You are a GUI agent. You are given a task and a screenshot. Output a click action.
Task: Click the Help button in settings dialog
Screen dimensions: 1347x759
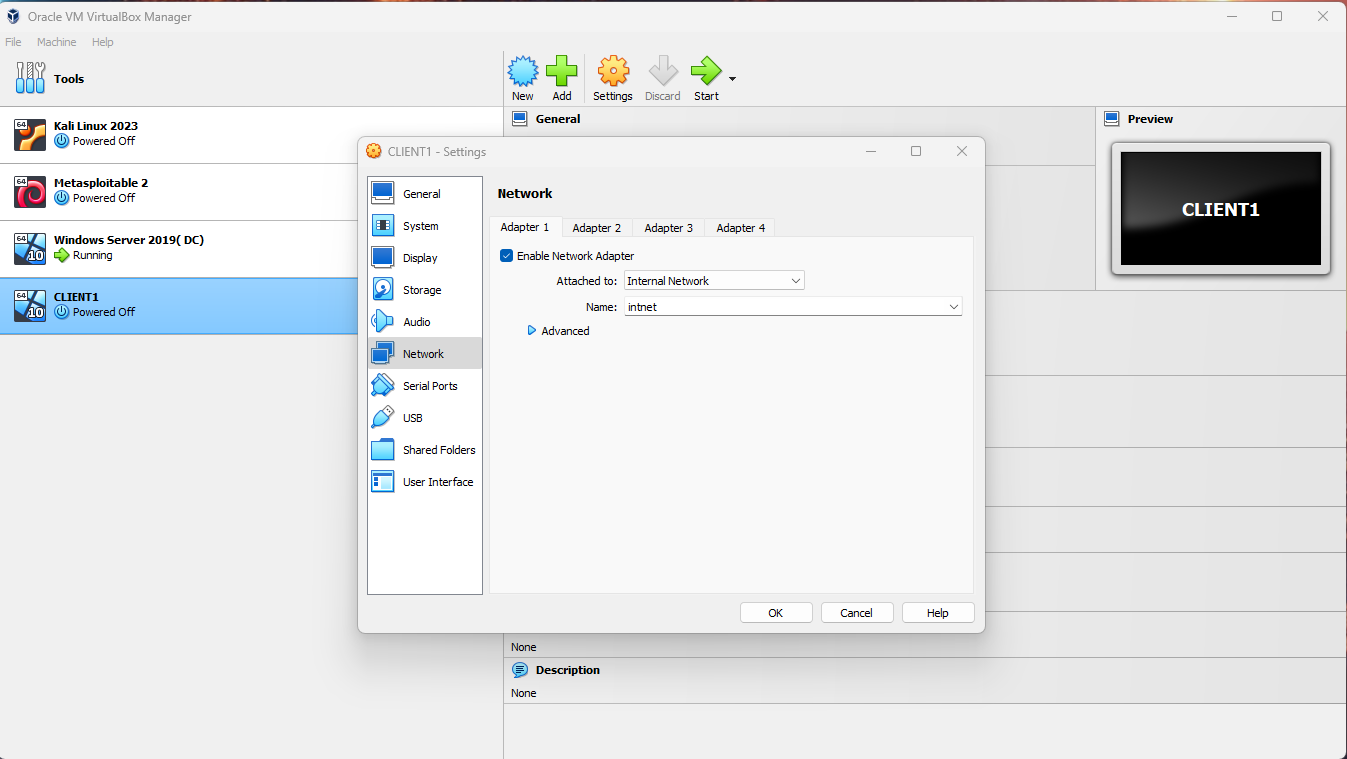(x=938, y=613)
